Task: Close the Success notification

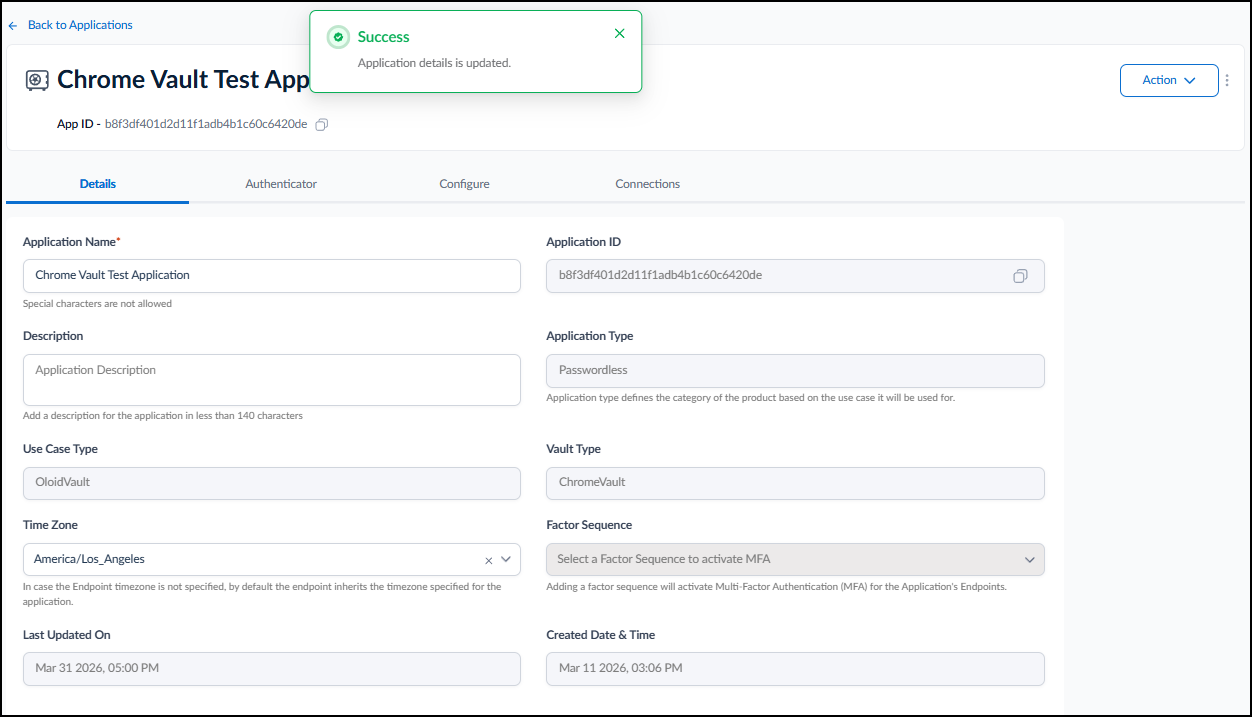Action: 619,34
